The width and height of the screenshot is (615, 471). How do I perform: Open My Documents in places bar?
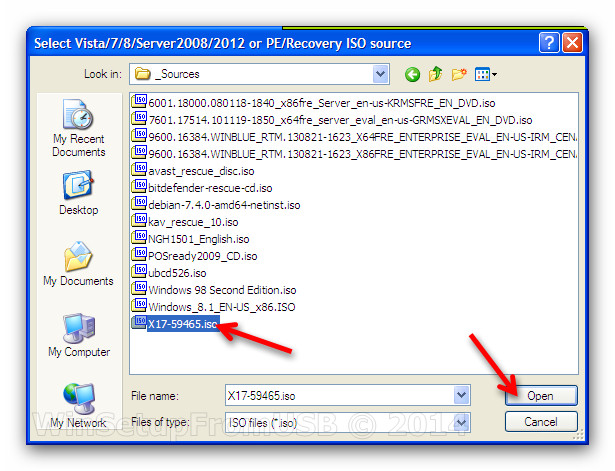(78, 264)
